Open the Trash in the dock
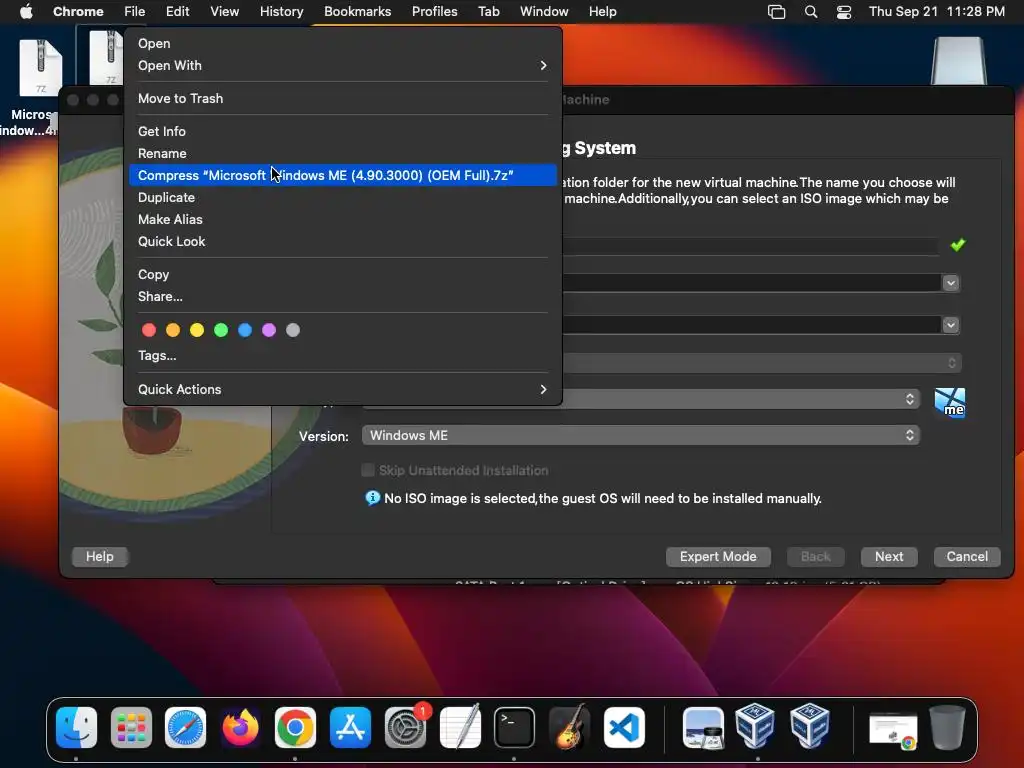 click(x=948, y=727)
